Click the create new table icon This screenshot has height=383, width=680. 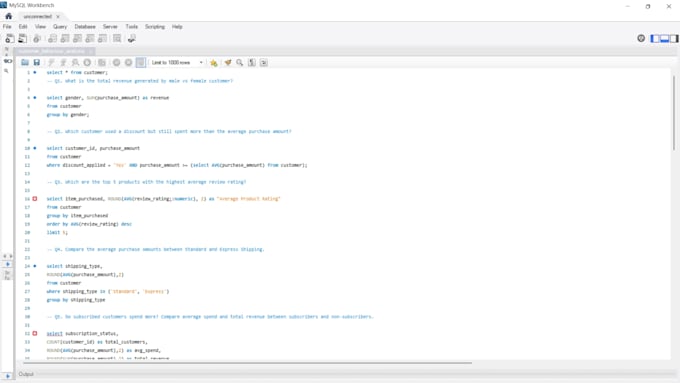(65, 39)
